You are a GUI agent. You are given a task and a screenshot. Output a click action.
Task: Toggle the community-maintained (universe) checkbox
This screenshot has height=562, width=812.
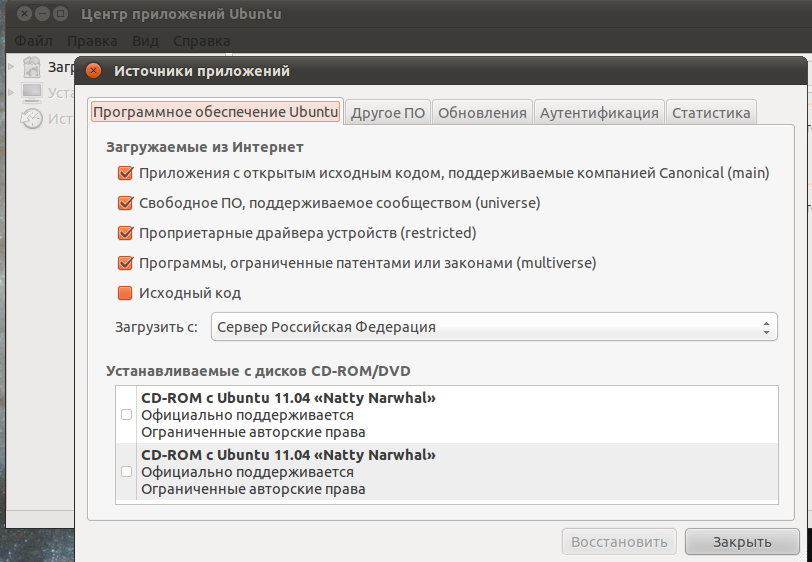(125, 203)
